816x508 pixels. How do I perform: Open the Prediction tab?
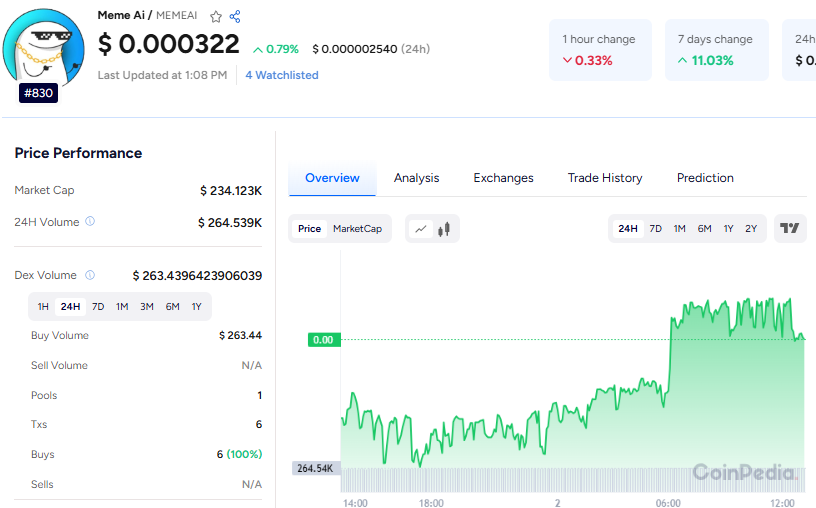coord(705,178)
